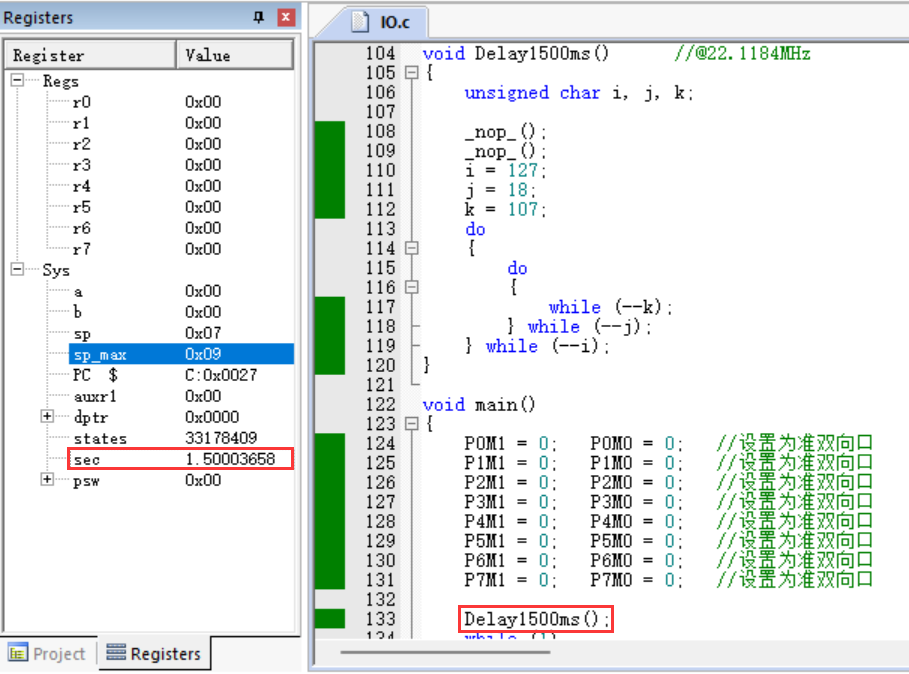Click the PC $ register entry

click(x=96, y=375)
